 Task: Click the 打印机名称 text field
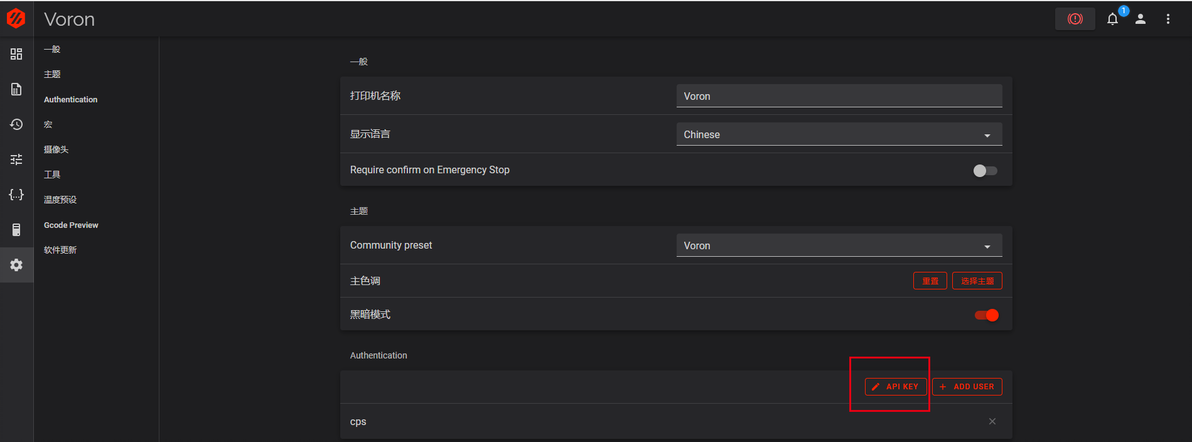click(x=839, y=96)
